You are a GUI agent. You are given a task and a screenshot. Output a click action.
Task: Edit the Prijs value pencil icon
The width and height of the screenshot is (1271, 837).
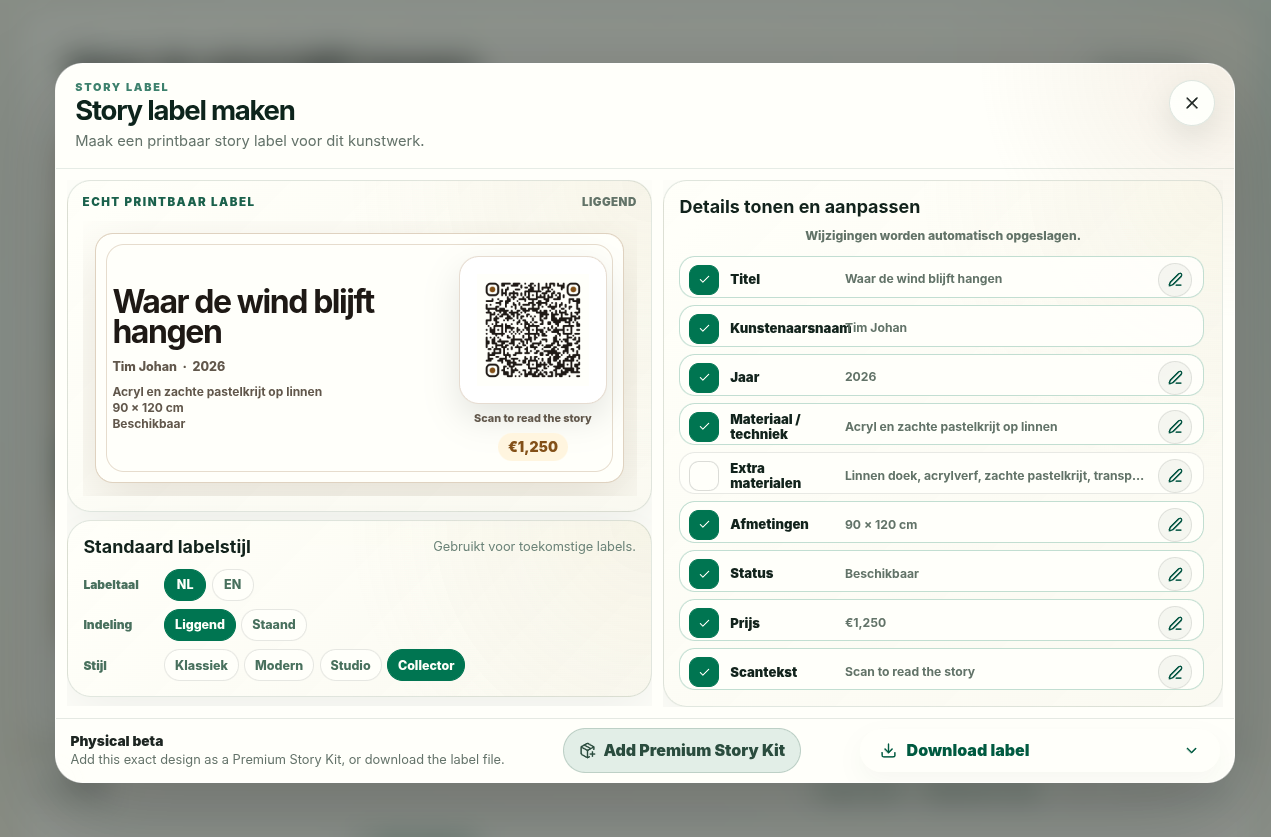coord(1175,623)
